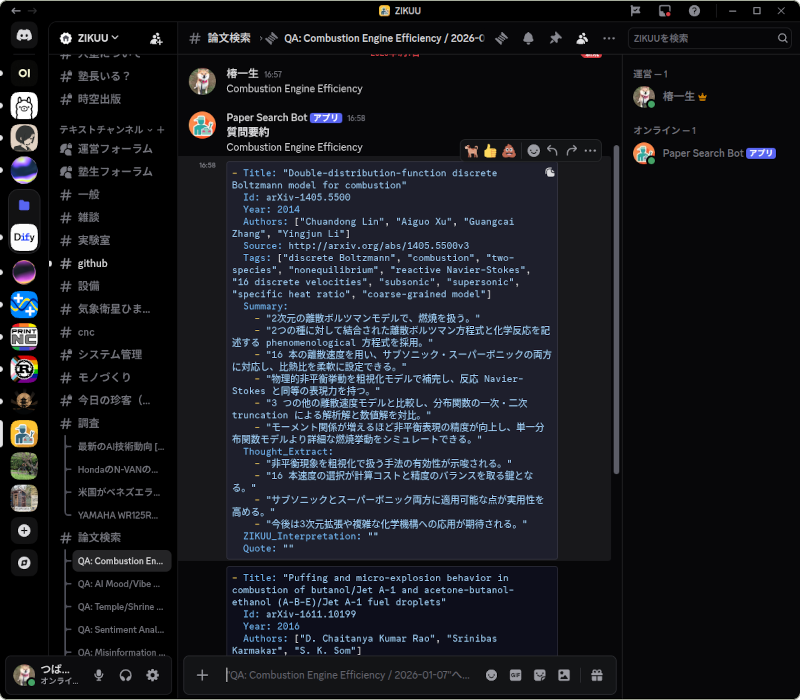This screenshot has width=800, height=700.
Task: Open more options ellipsis in header
Action: pyautogui.click(x=609, y=38)
